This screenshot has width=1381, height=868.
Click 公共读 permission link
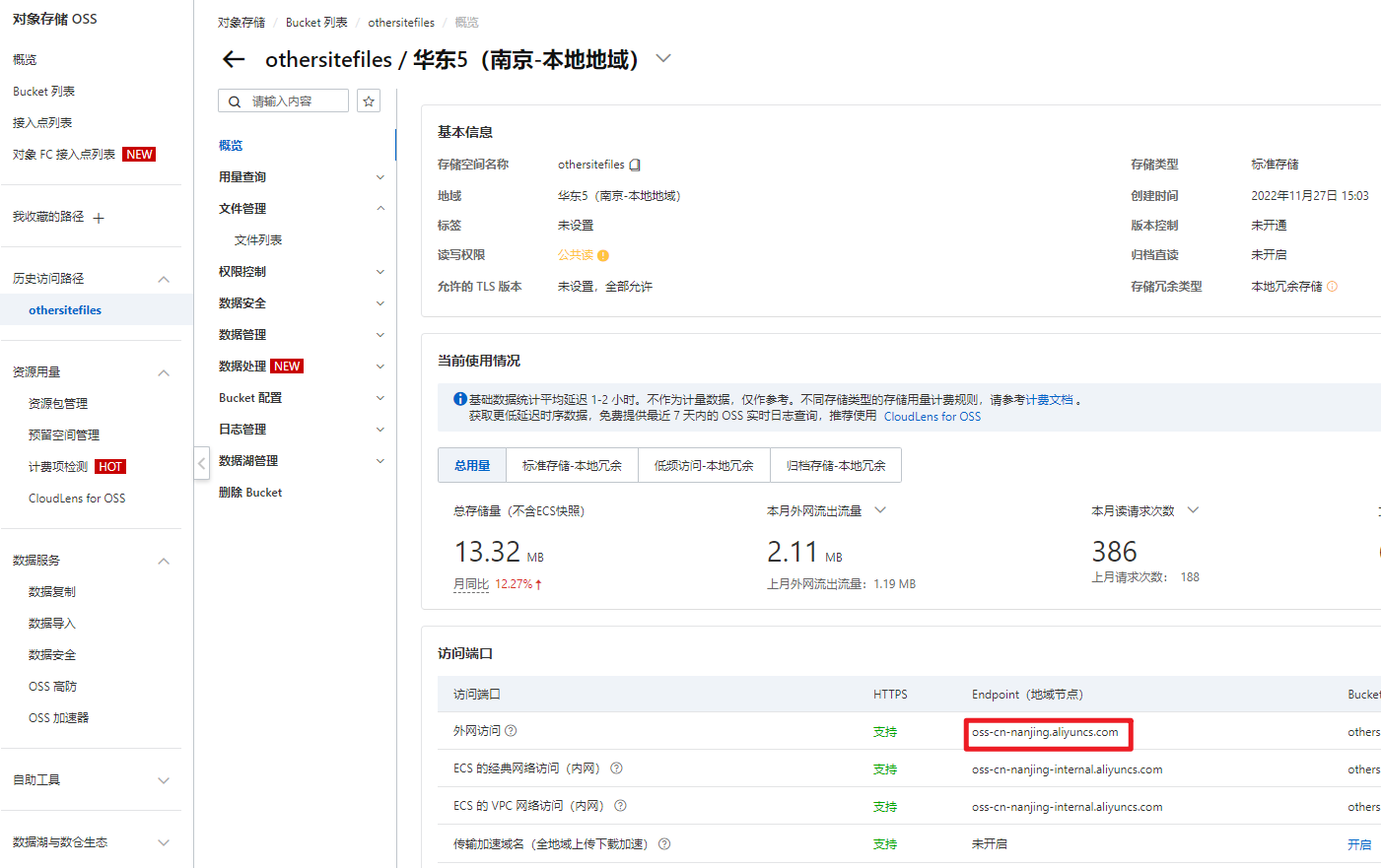click(576, 255)
